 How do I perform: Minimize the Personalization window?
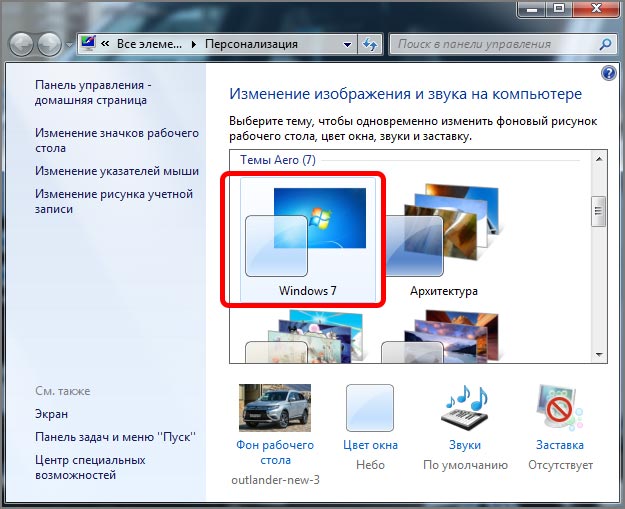coord(531,9)
